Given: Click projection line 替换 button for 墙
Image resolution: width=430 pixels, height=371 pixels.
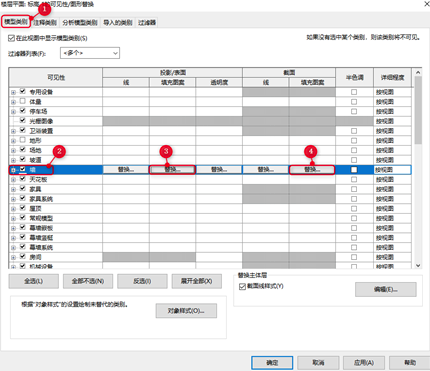Looking at the screenshot, I should pos(126,170).
